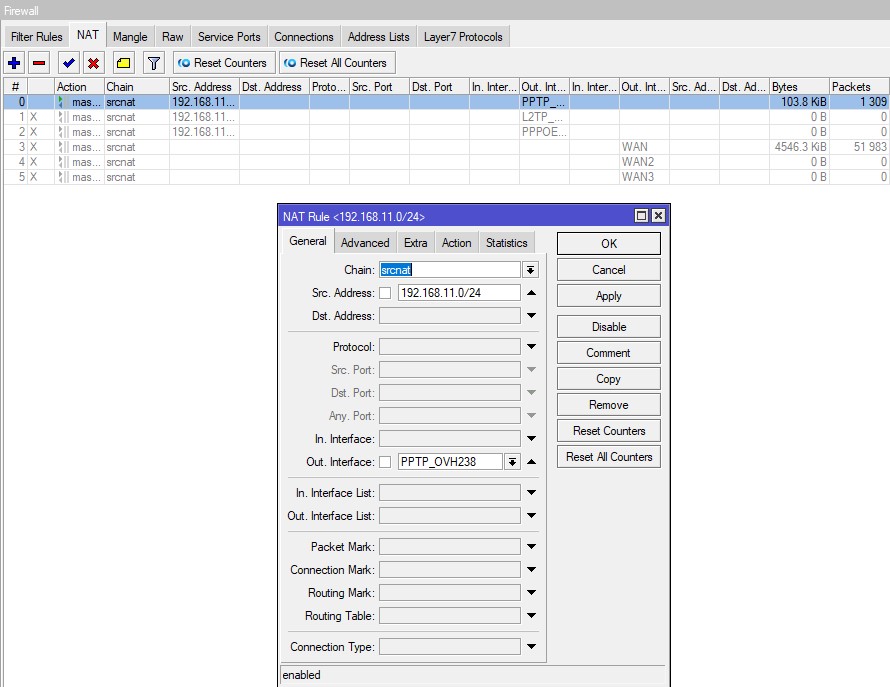Expand the Connection Mark field
The width and height of the screenshot is (890, 687).
531,569
